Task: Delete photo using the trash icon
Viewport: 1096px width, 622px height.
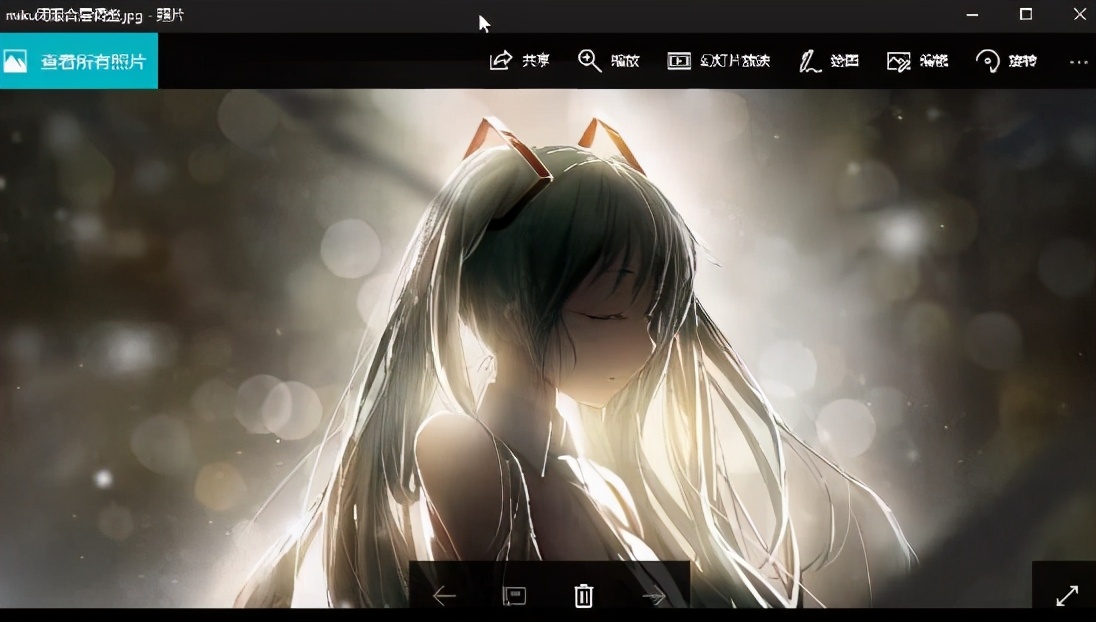Action: pos(584,595)
